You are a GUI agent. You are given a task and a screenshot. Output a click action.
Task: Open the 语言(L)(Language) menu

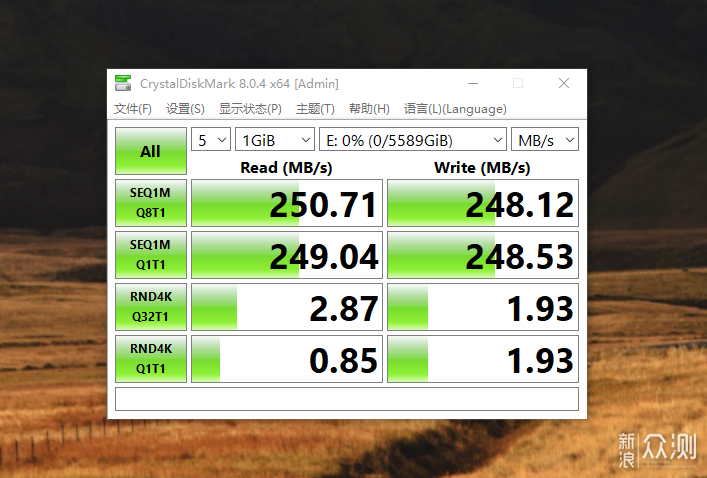(x=455, y=109)
